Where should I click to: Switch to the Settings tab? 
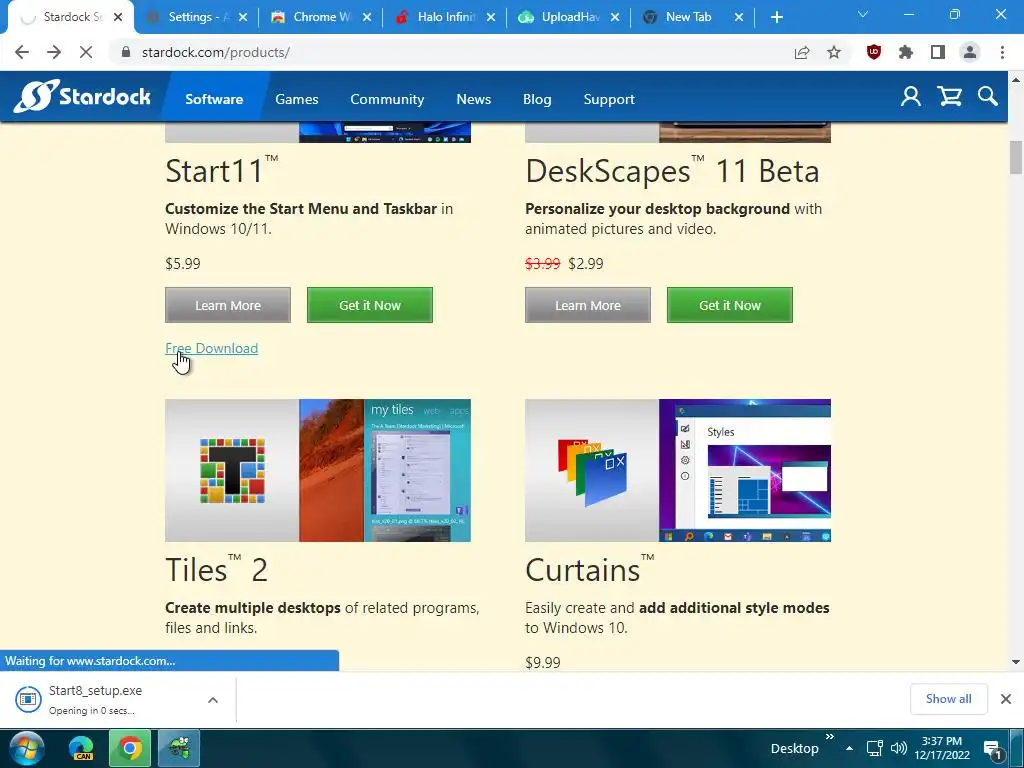point(196,17)
